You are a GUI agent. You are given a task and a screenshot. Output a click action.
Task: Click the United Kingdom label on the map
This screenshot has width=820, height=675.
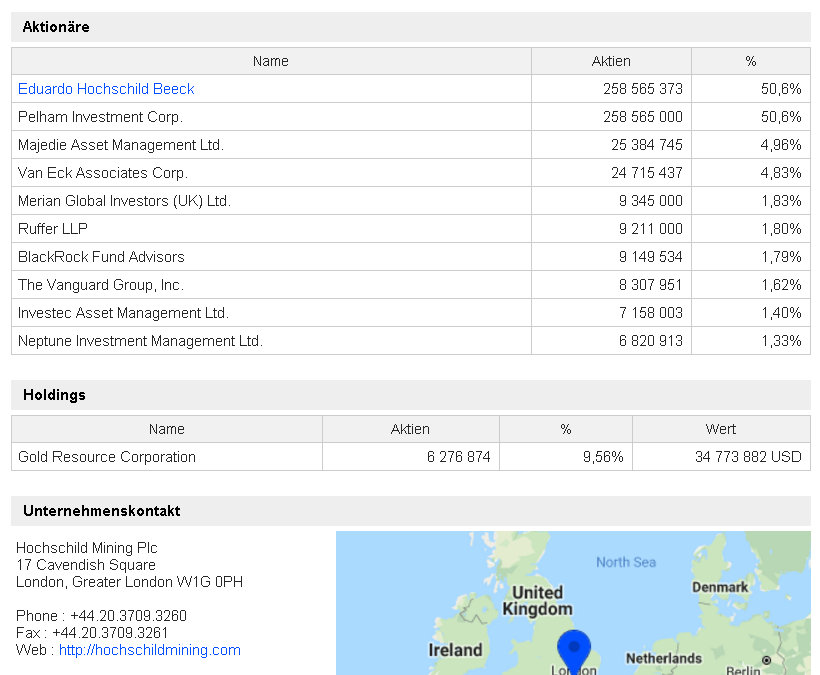pyautogui.click(x=538, y=600)
